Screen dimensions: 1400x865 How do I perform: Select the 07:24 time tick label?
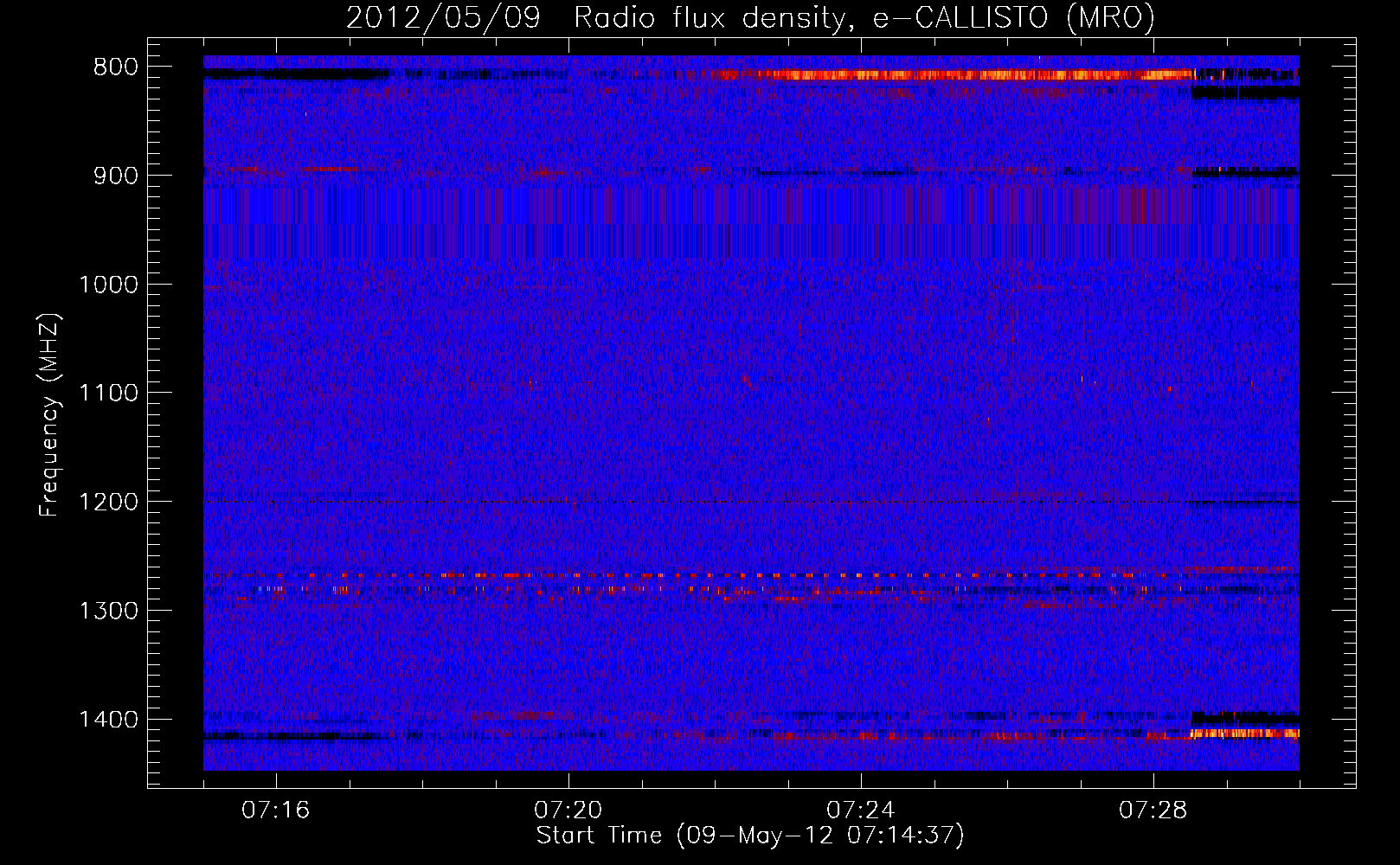click(x=861, y=811)
